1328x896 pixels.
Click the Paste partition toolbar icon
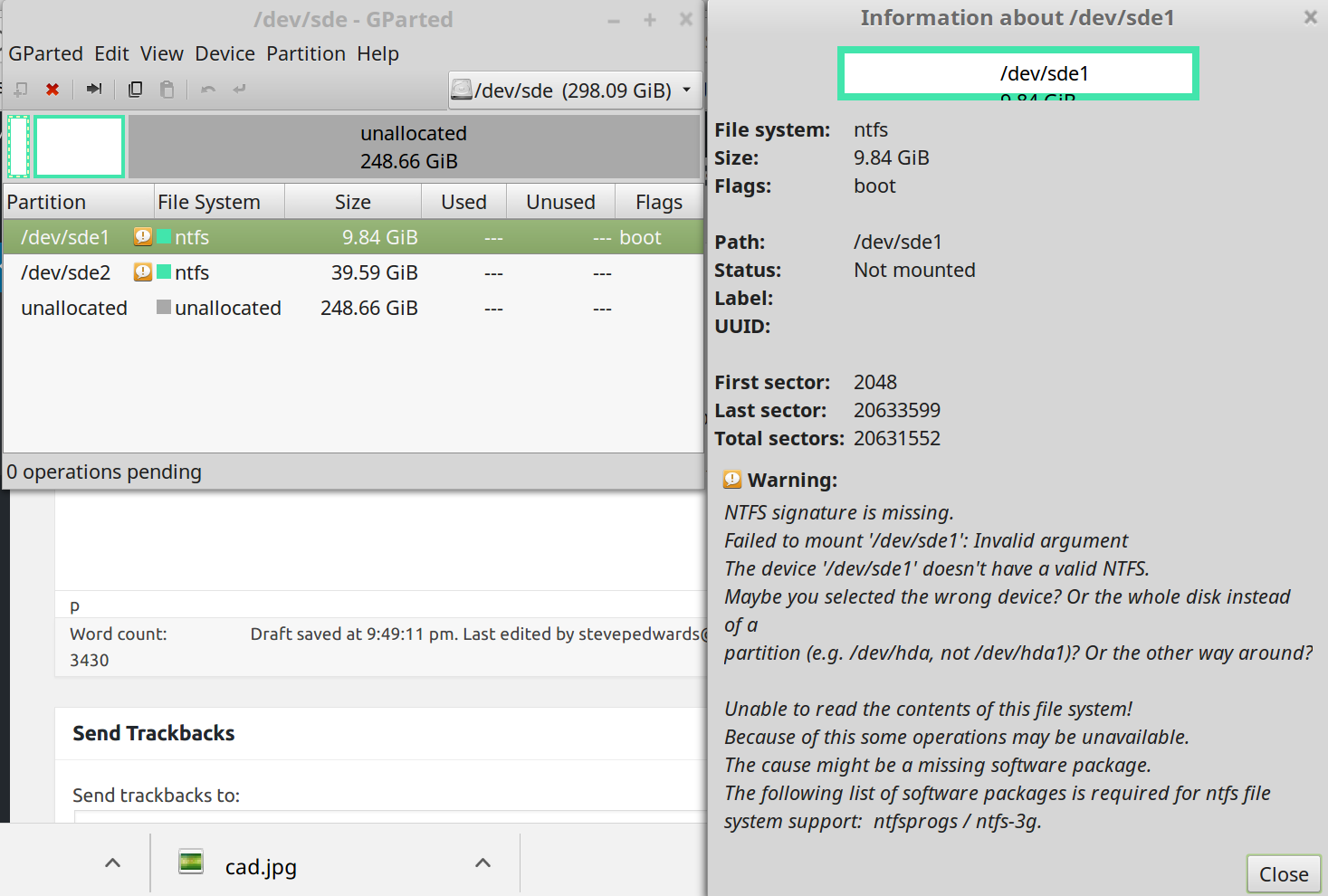pyautogui.click(x=167, y=89)
